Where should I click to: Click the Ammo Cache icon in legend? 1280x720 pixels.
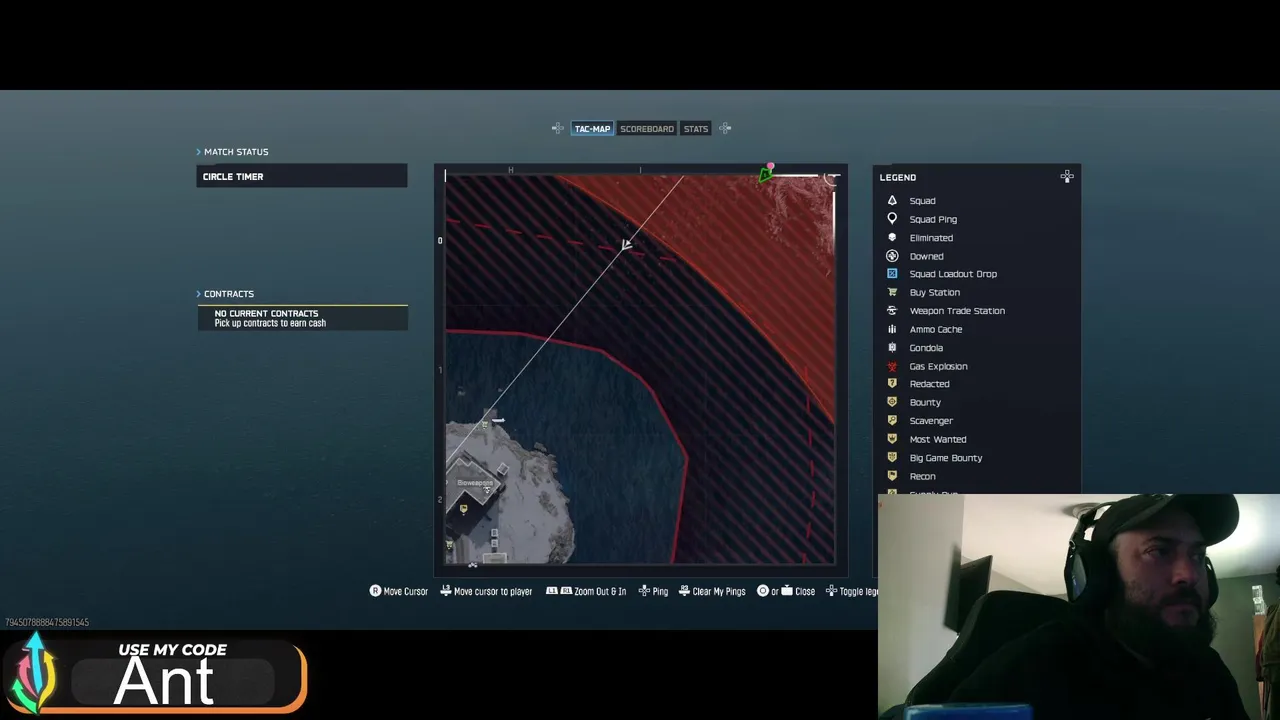[892, 329]
